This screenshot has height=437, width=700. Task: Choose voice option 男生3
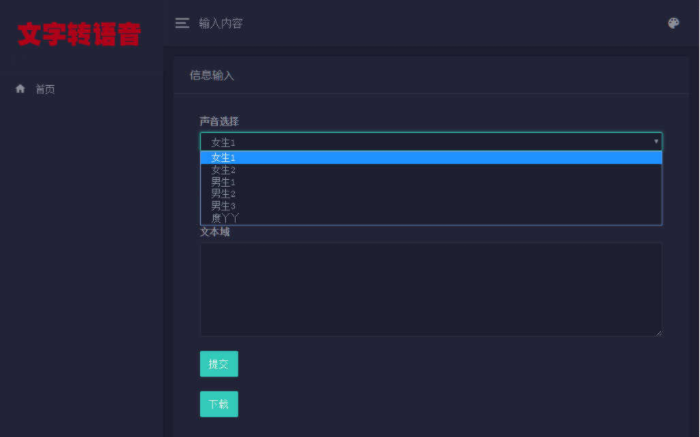[x=431, y=206]
